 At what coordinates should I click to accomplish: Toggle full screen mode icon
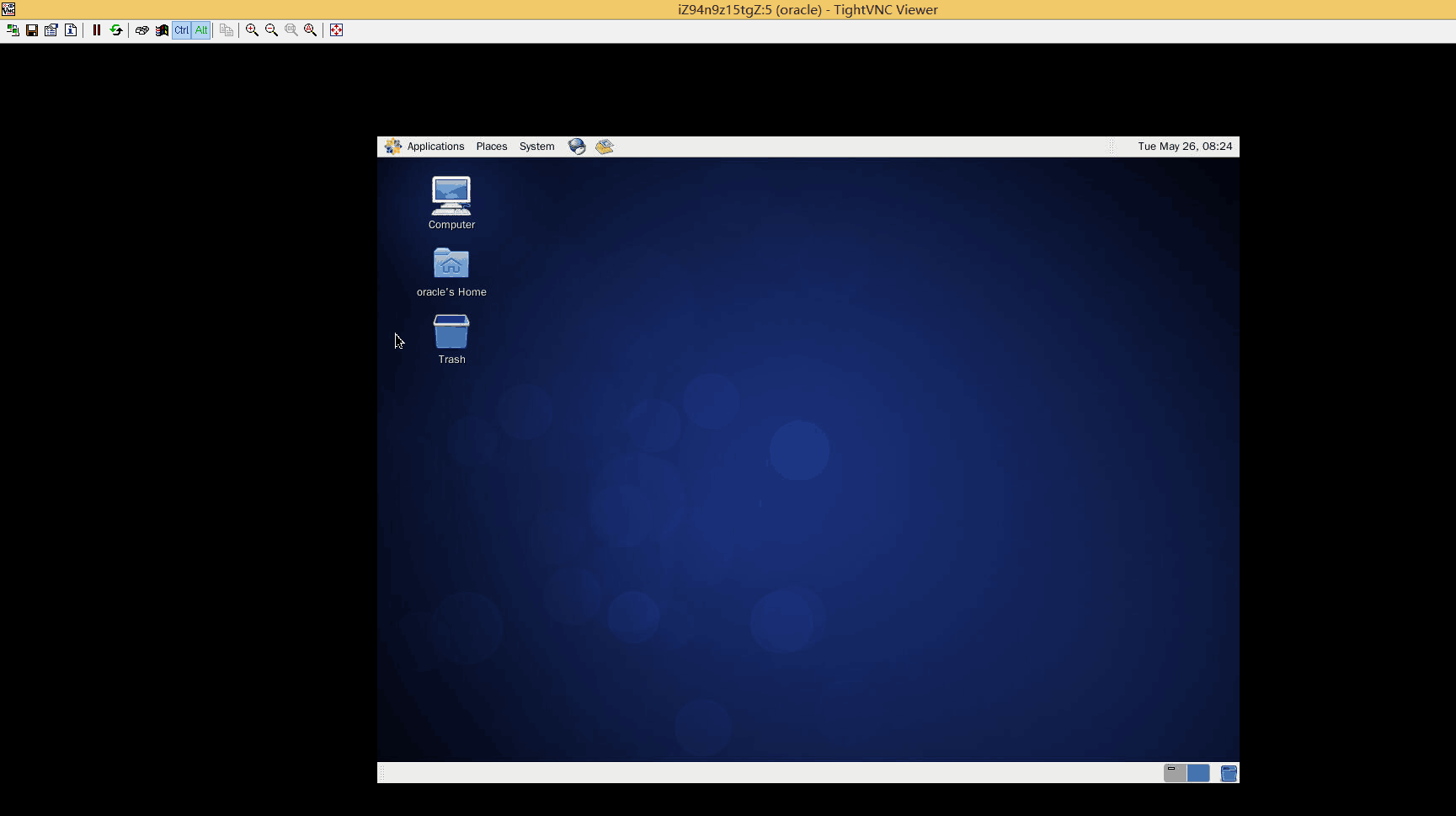pos(337,30)
